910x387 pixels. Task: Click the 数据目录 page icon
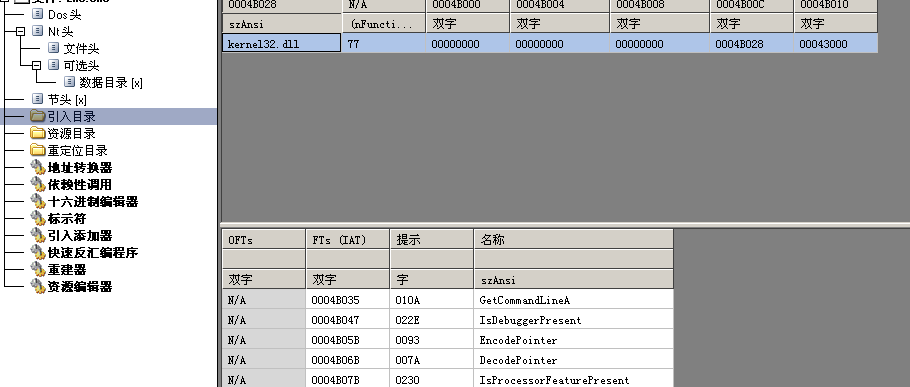tap(70, 82)
